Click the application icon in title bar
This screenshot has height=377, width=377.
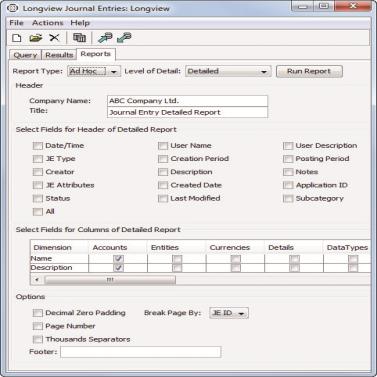[x=12, y=8]
